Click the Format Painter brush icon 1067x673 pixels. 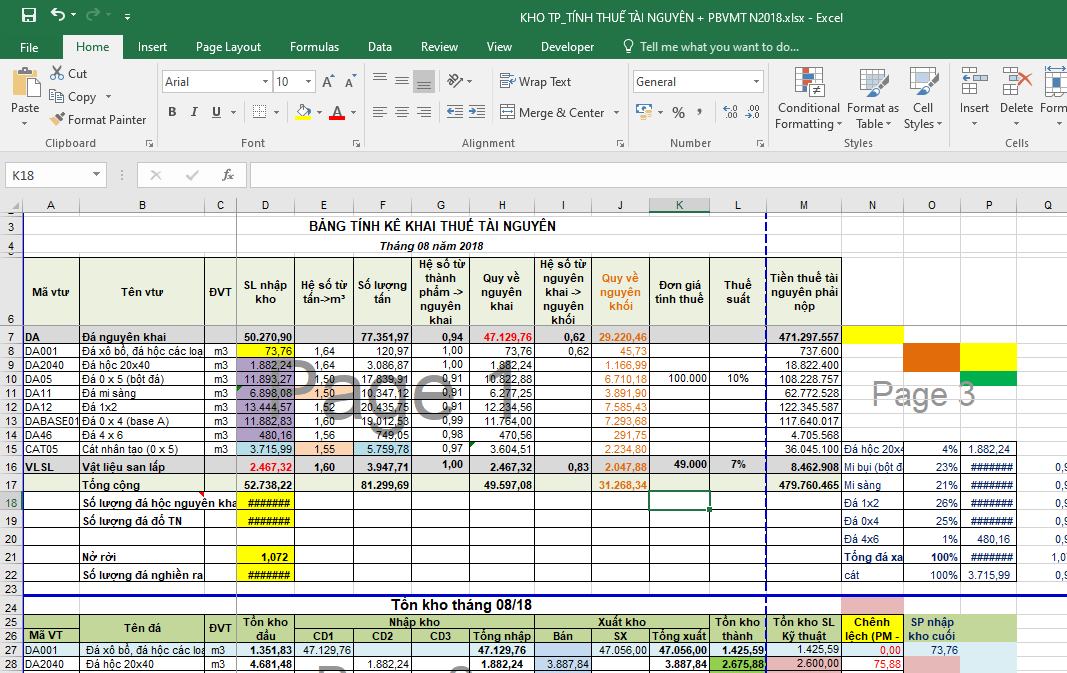point(57,120)
